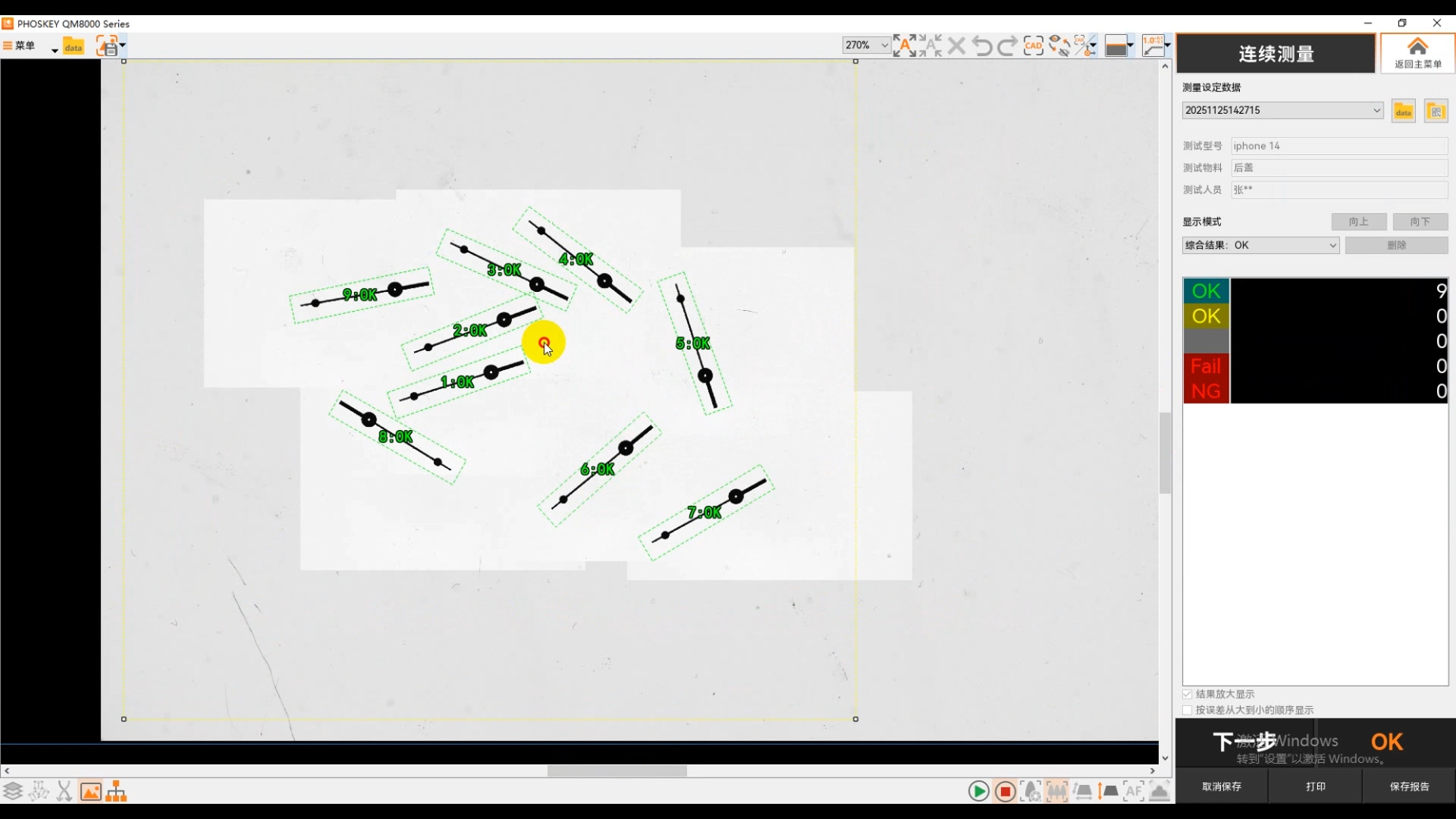The height and width of the screenshot is (819, 1456).
Task: Click the enlarge text size icon
Action: 904,45
